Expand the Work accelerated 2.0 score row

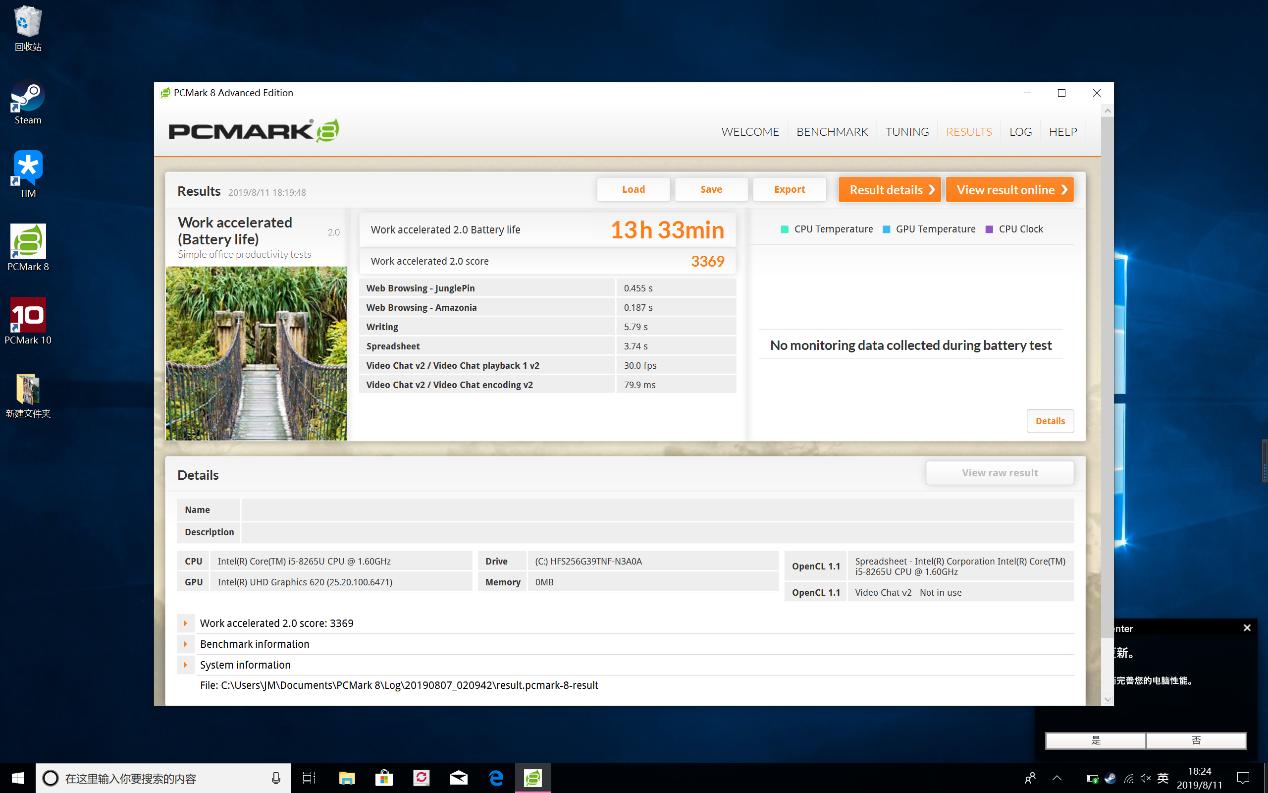pyautogui.click(x=186, y=623)
